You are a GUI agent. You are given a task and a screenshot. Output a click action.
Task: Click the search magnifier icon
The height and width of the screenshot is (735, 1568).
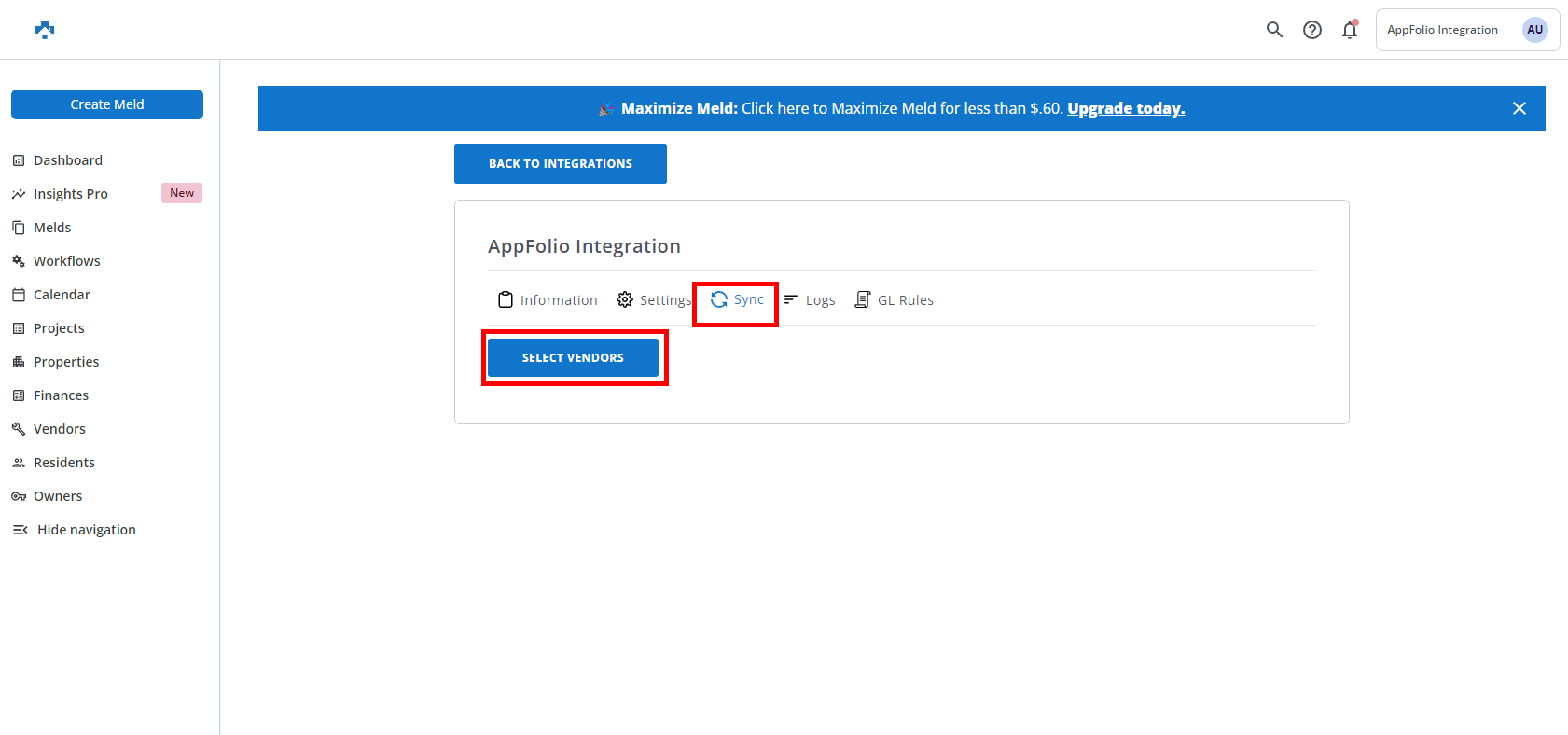click(1274, 30)
